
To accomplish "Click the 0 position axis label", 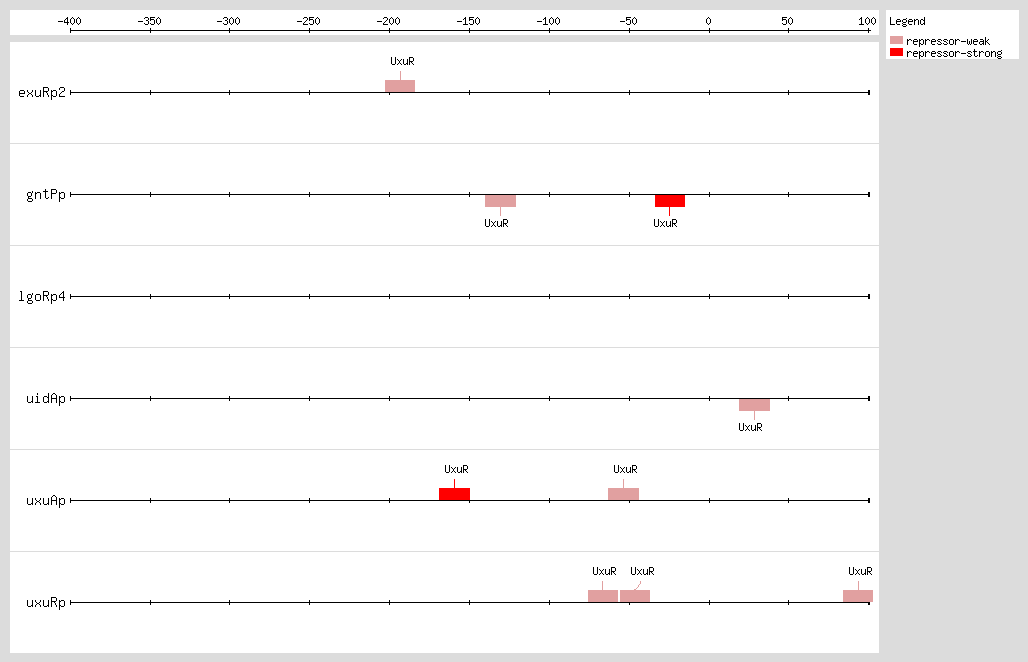I will pos(709,21).
